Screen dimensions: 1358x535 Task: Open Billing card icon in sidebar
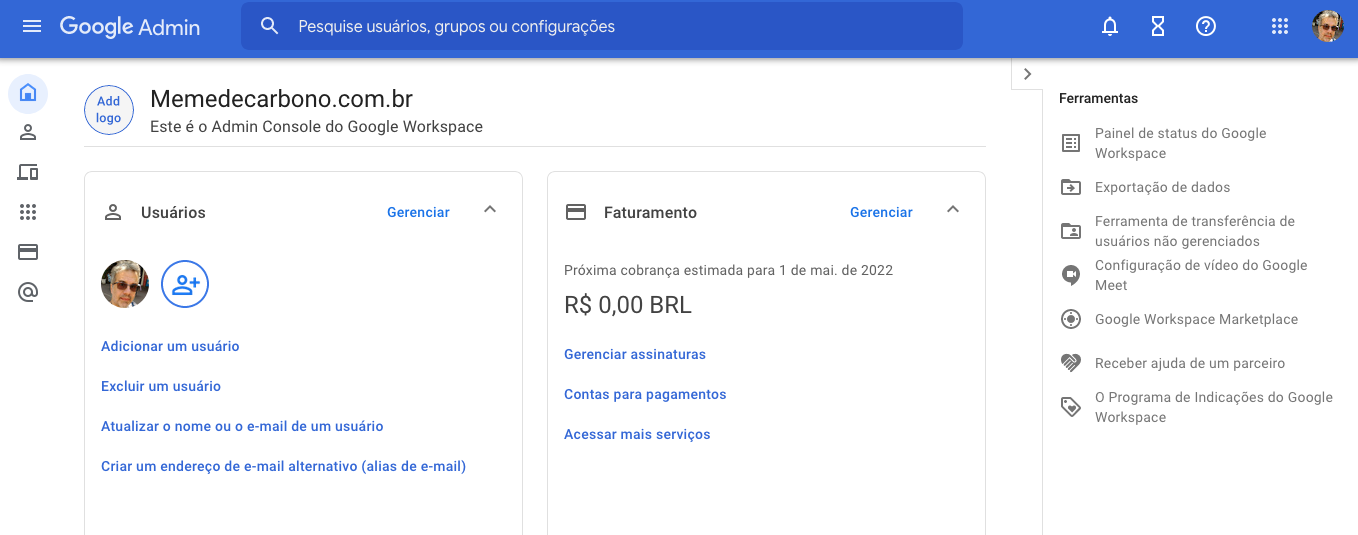point(28,252)
